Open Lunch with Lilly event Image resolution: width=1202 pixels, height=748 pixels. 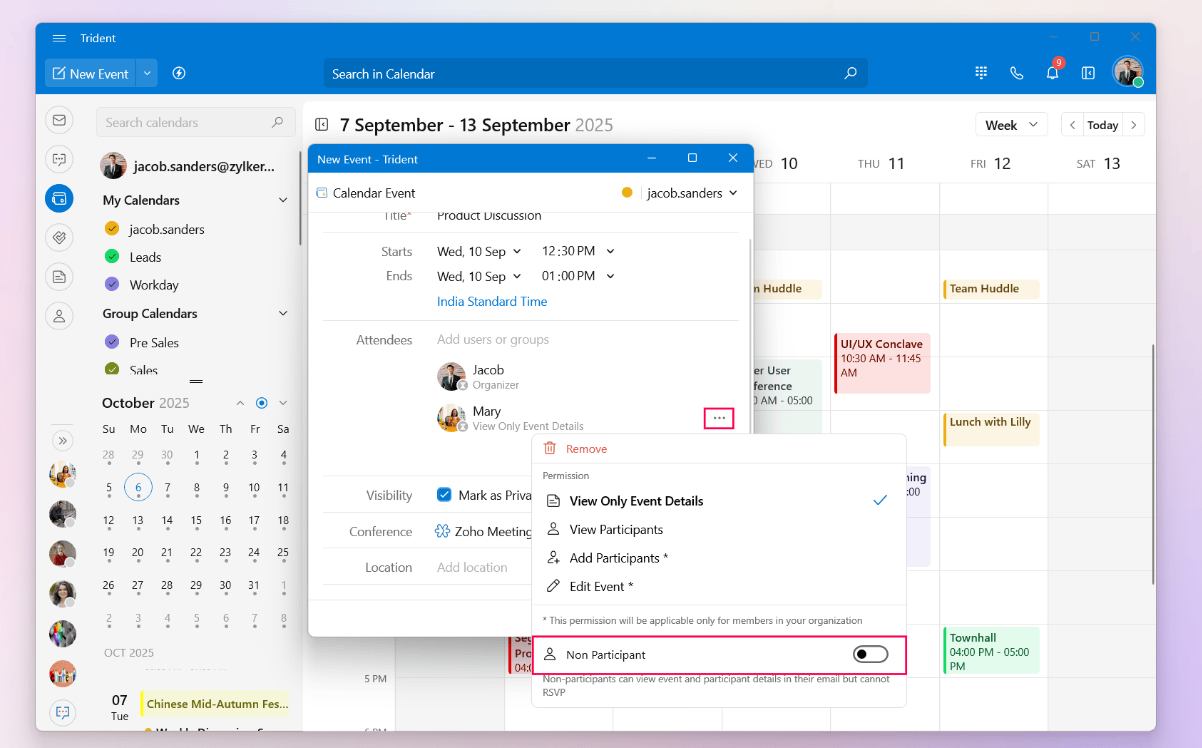click(x=991, y=429)
